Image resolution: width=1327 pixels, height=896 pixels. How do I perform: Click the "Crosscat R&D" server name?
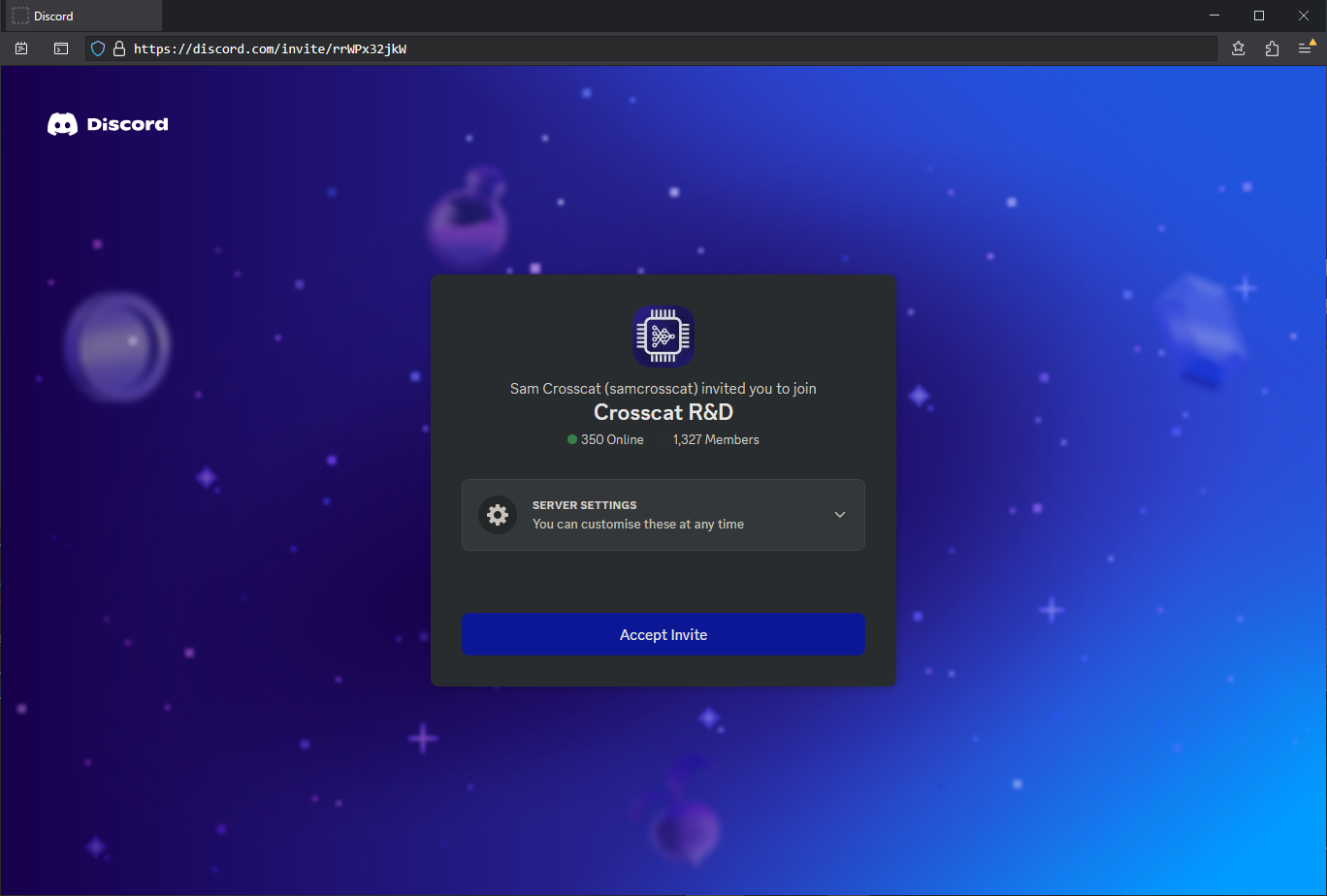(x=663, y=412)
